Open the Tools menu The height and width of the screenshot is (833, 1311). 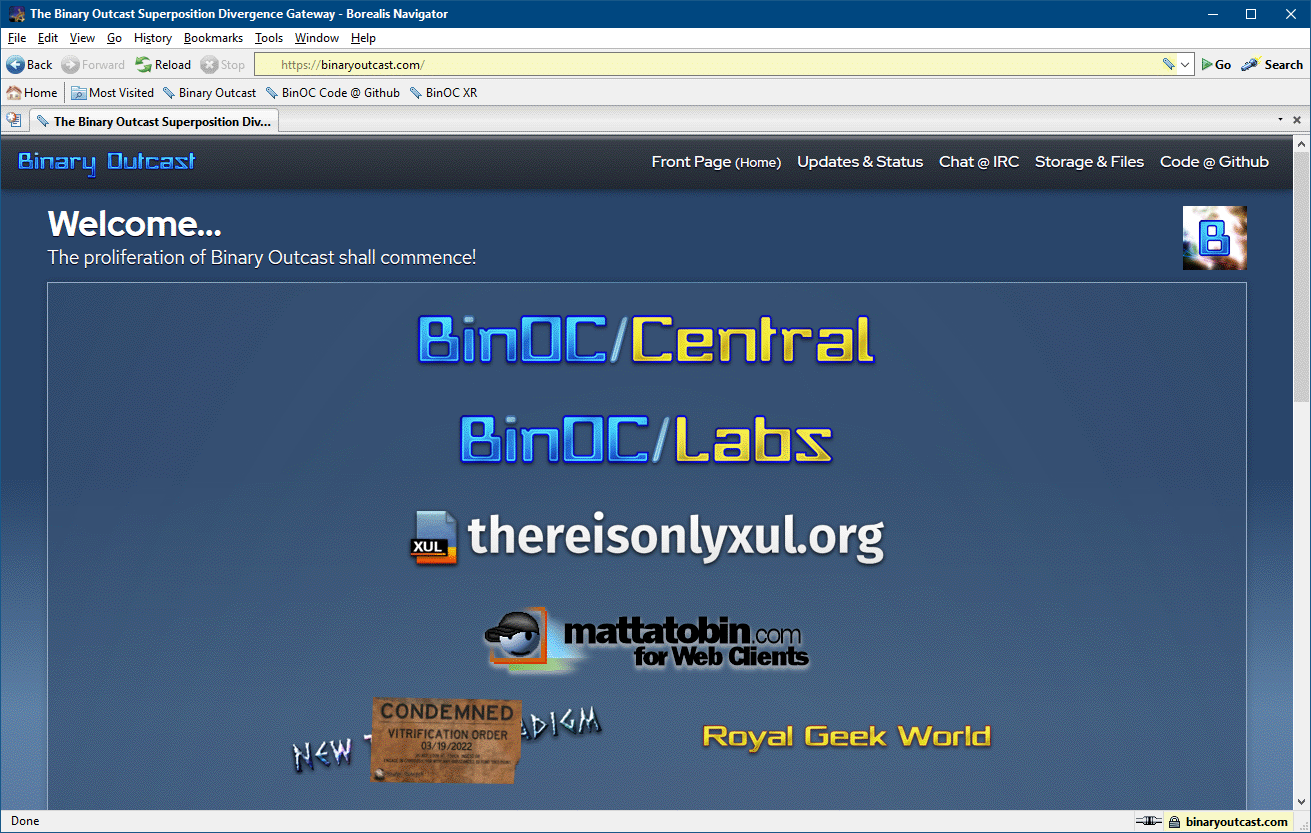point(269,38)
